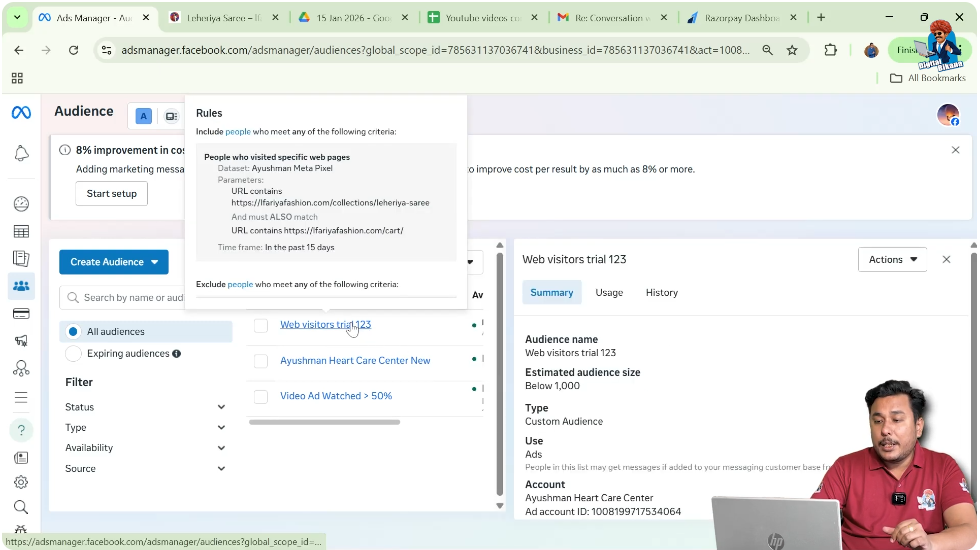Open Campaigns table icon in sidebar
The image size is (980, 550).
click(21, 231)
